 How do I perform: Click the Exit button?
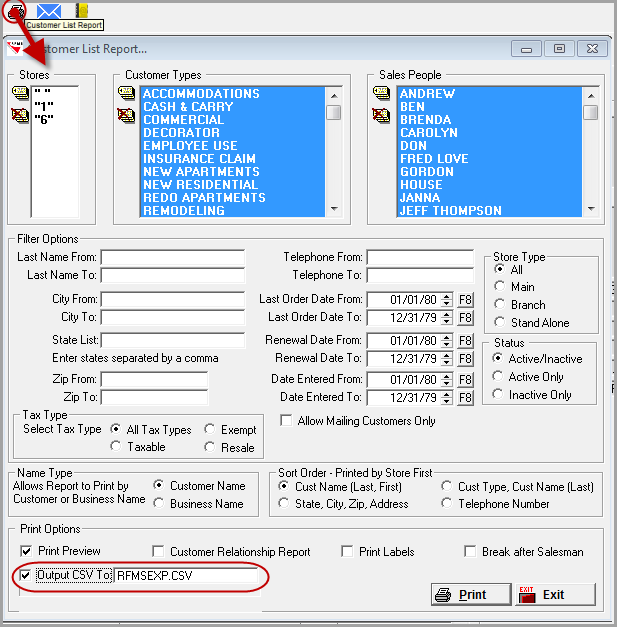555,595
